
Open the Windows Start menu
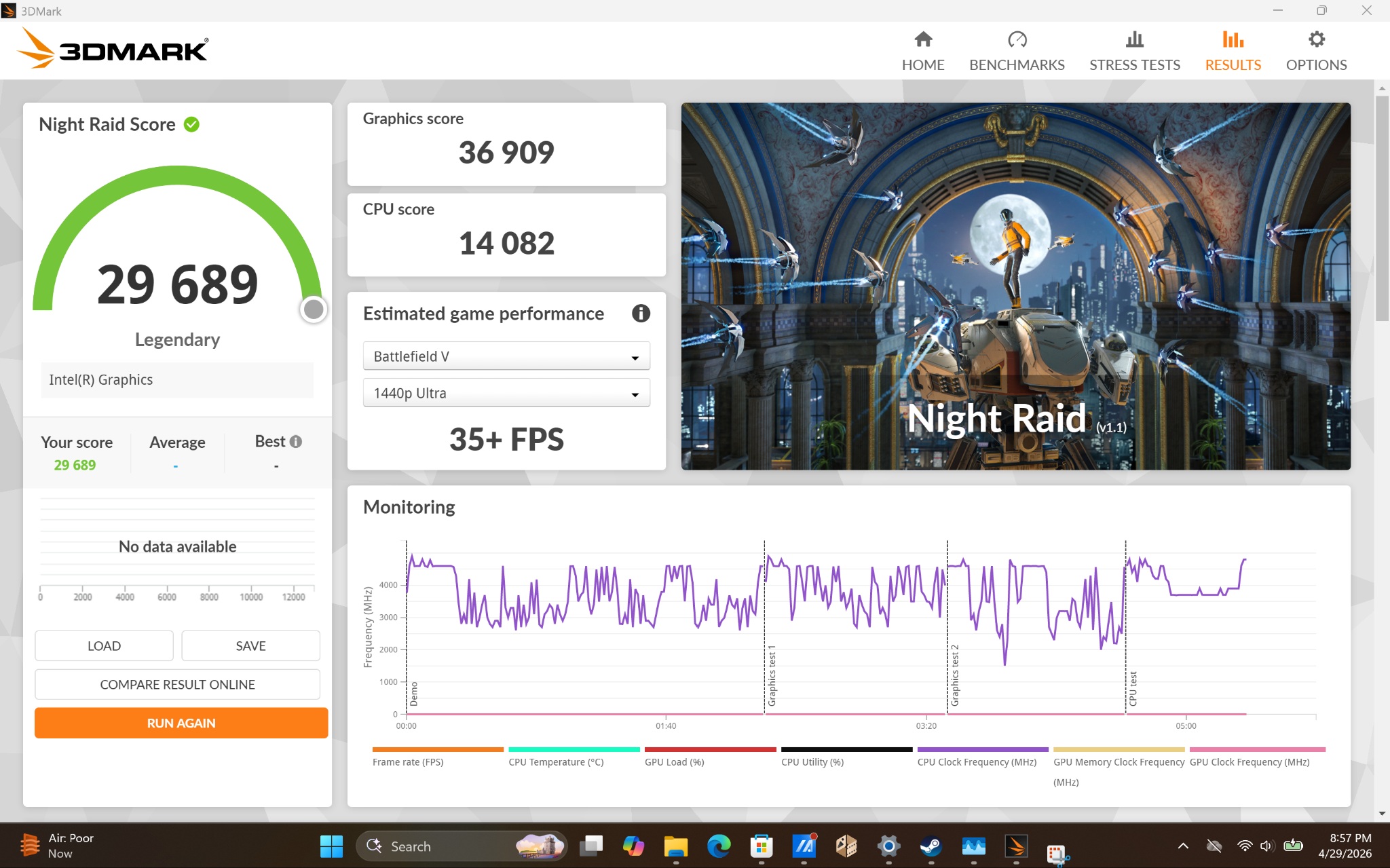[x=331, y=846]
